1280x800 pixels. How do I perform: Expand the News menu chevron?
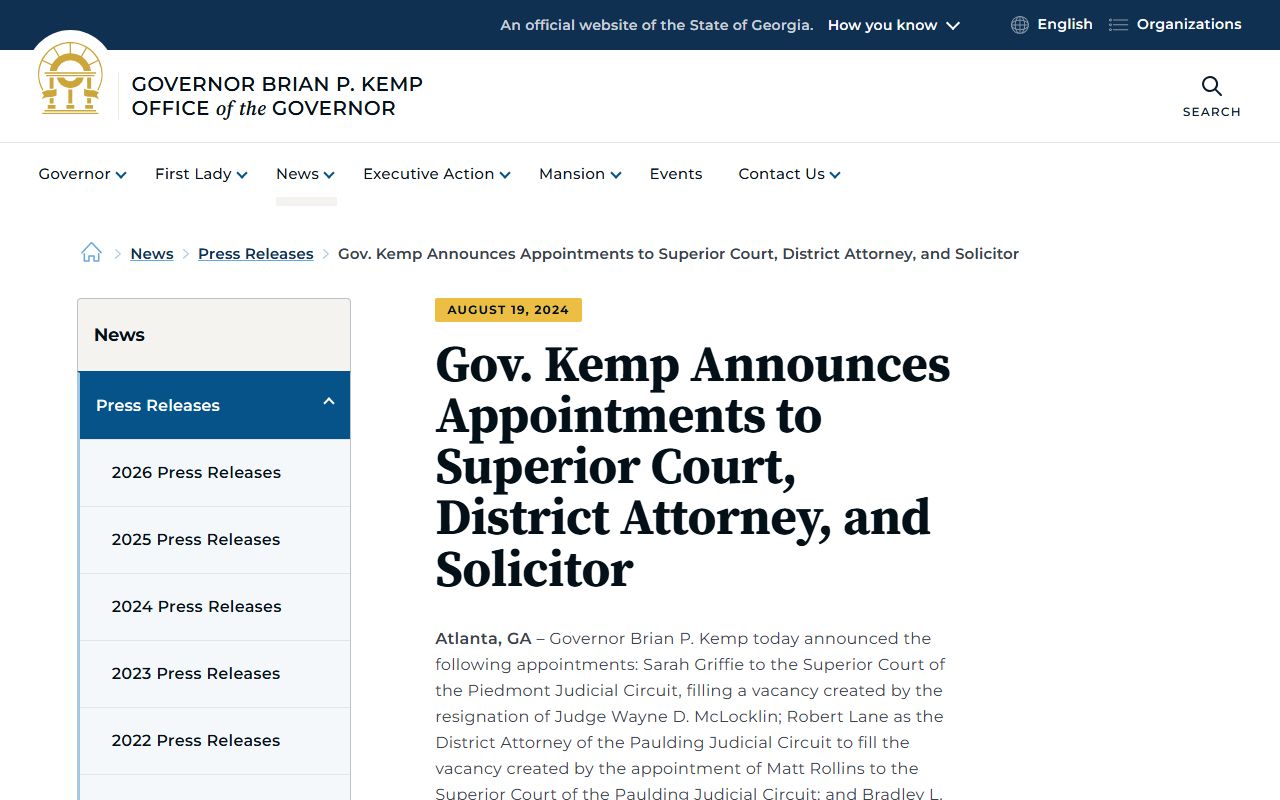point(329,175)
